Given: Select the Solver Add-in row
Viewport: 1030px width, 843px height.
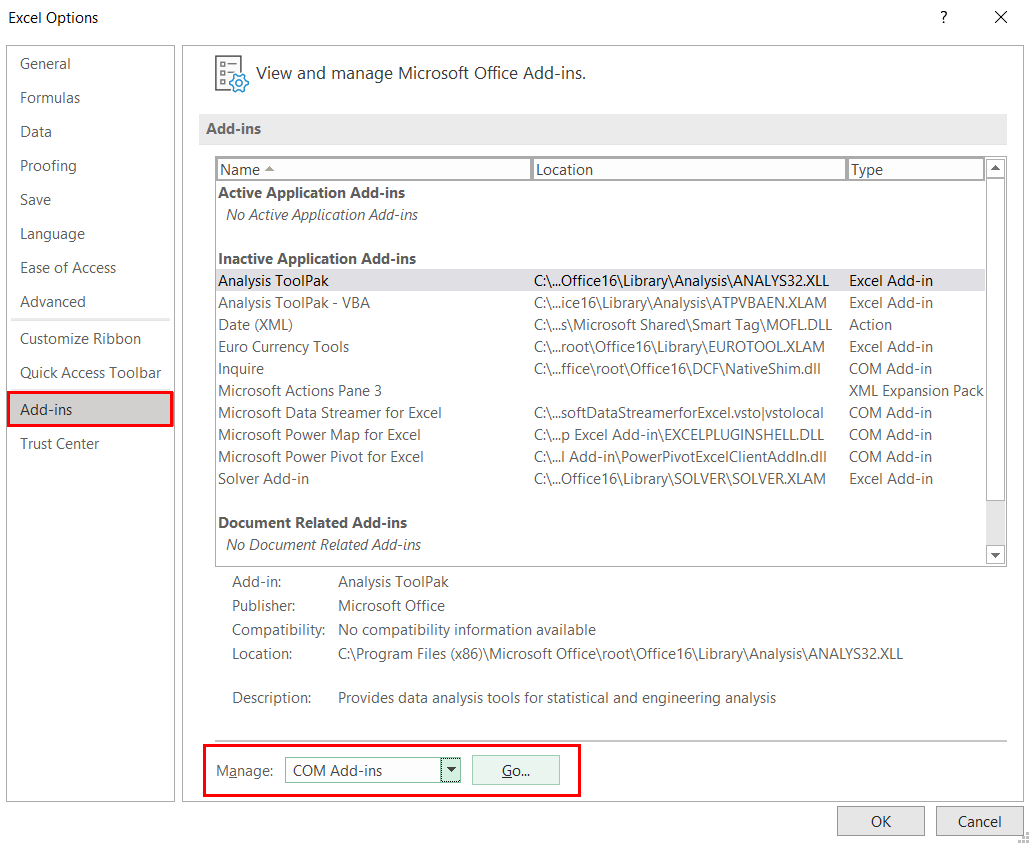Looking at the screenshot, I should 600,479.
